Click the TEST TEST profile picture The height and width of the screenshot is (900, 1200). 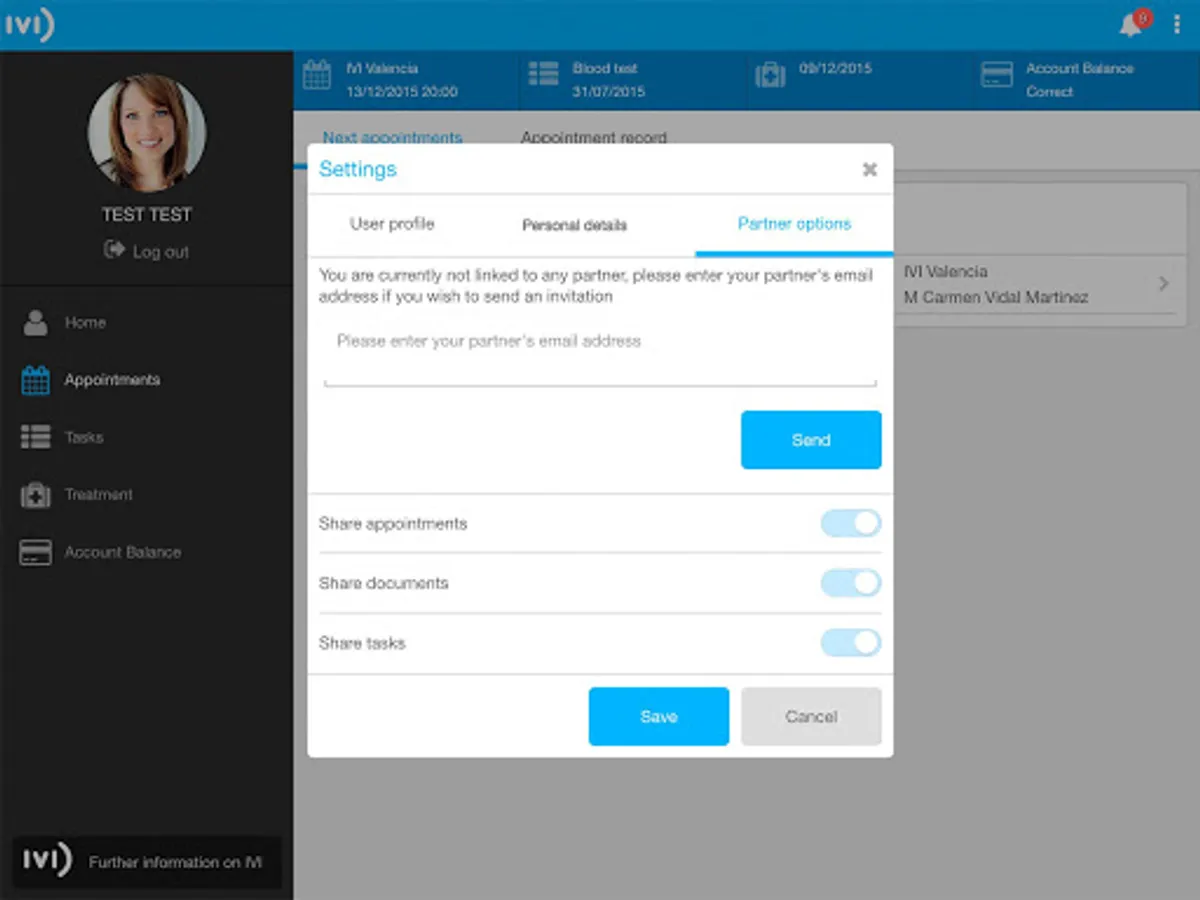tap(147, 131)
